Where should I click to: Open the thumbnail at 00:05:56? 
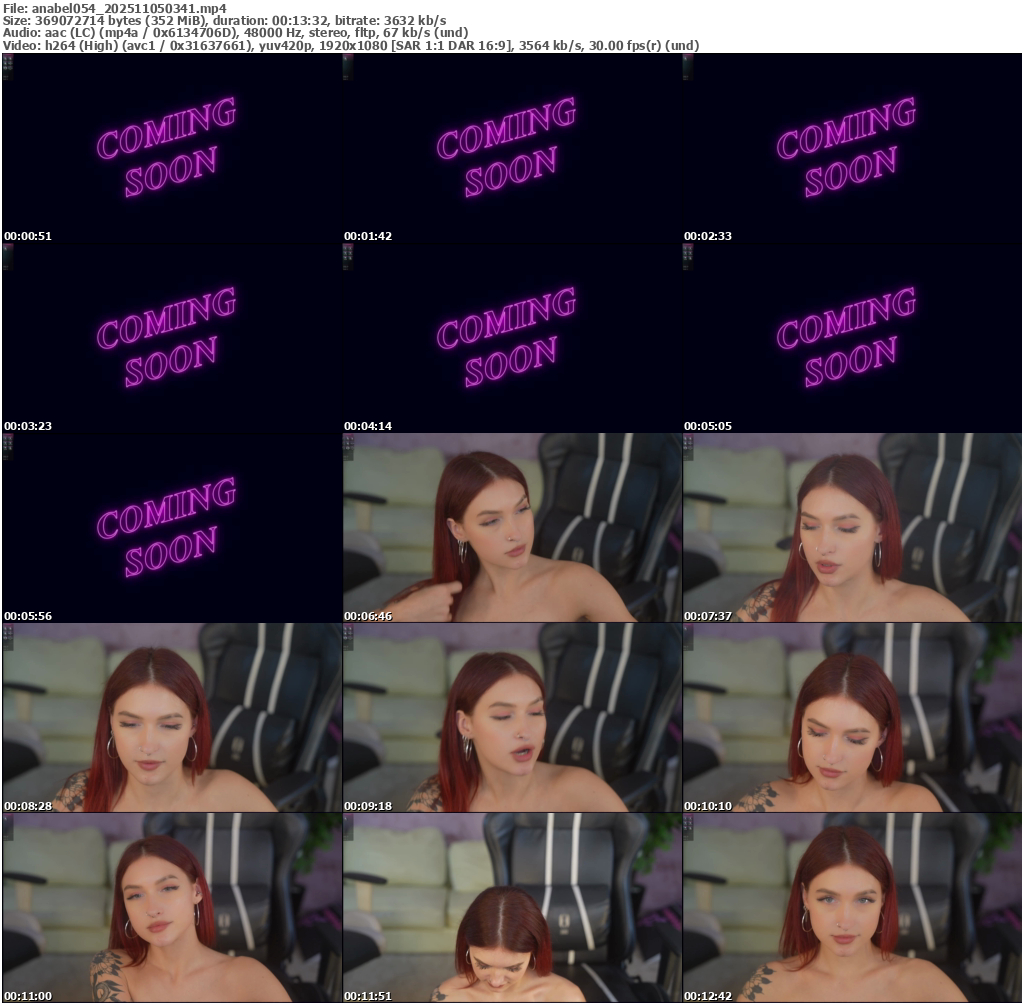pyautogui.click(x=172, y=528)
